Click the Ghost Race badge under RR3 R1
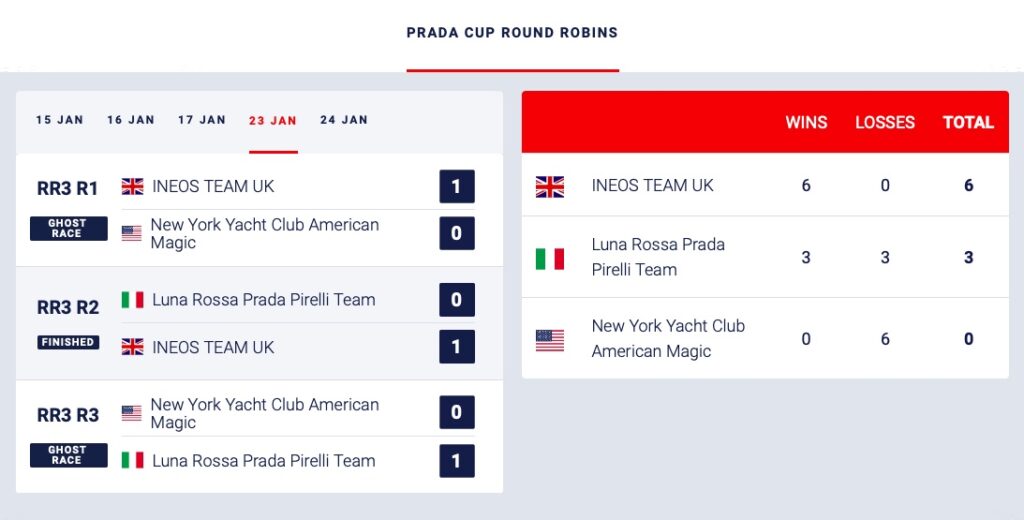Screen dimensions: 1024x520 coord(68,229)
